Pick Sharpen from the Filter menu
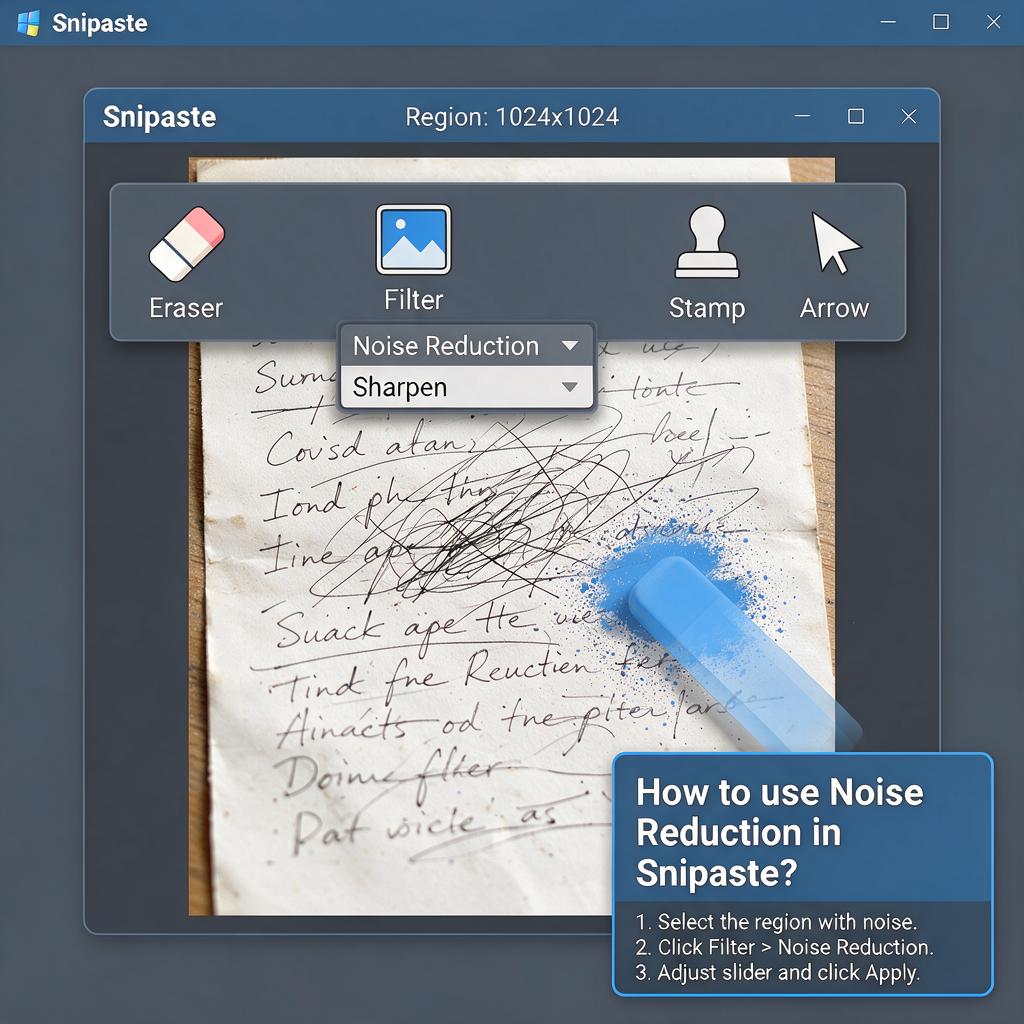 [x=466, y=387]
